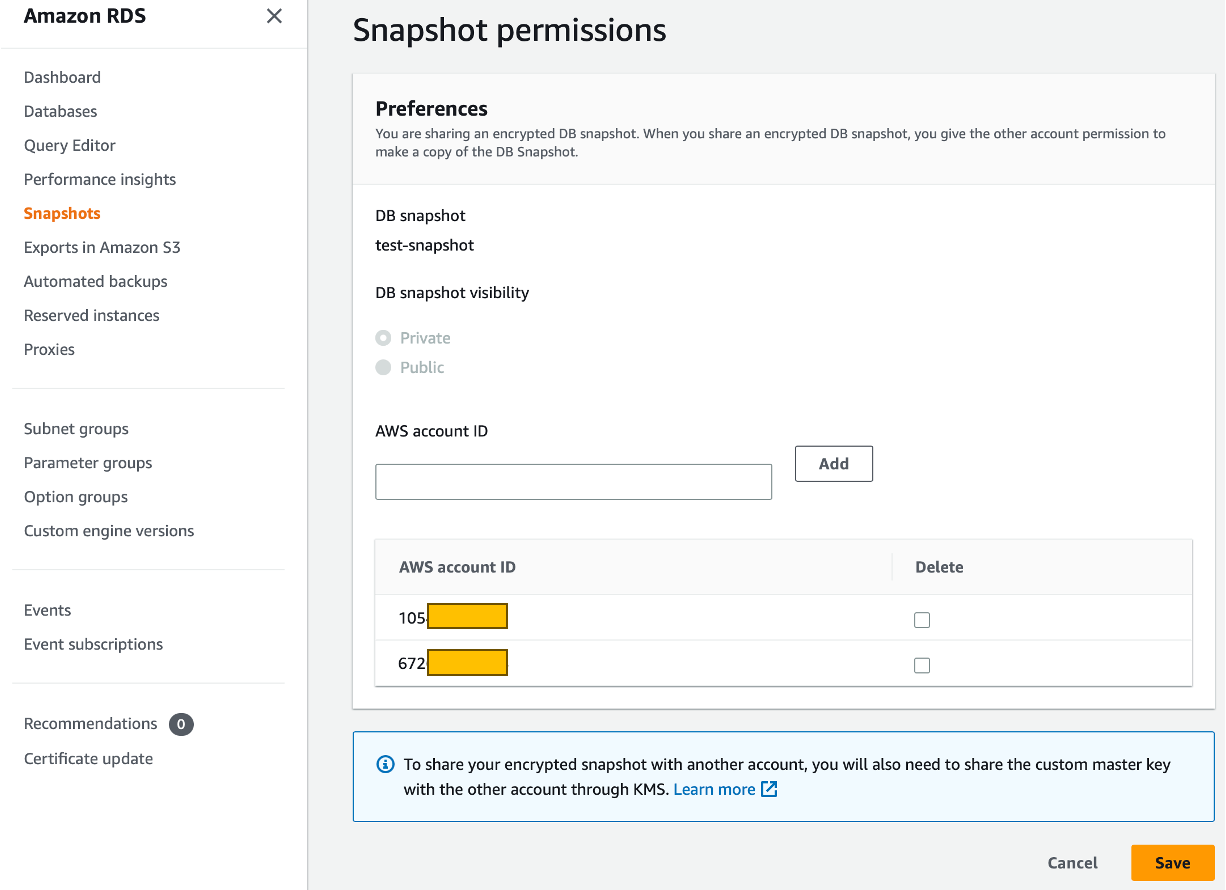Click the Add button
Image resolution: width=1226 pixels, height=890 pixels.
pos(834,464)
